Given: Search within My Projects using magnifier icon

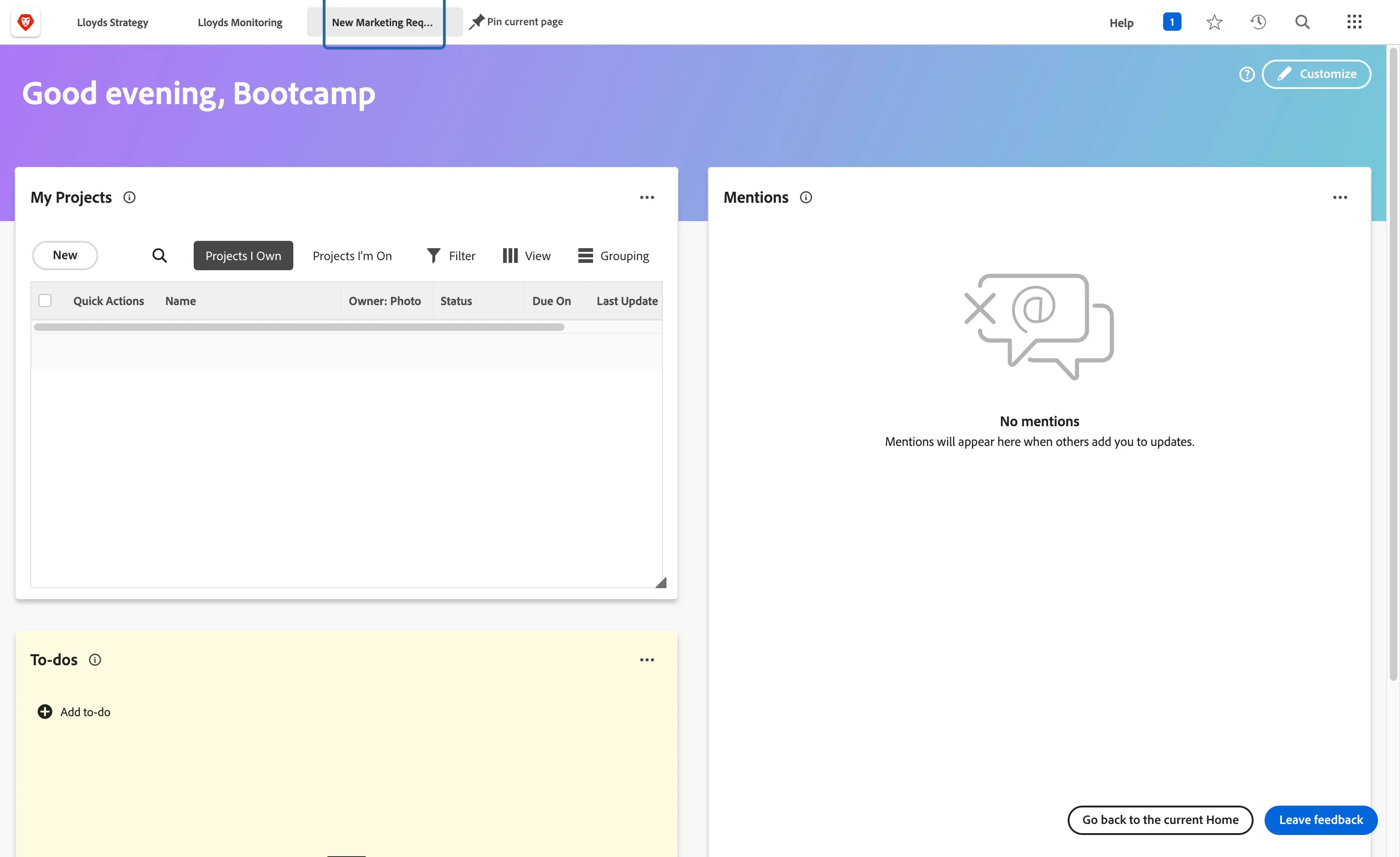Looking at the screenshot, I should (160, 256).
